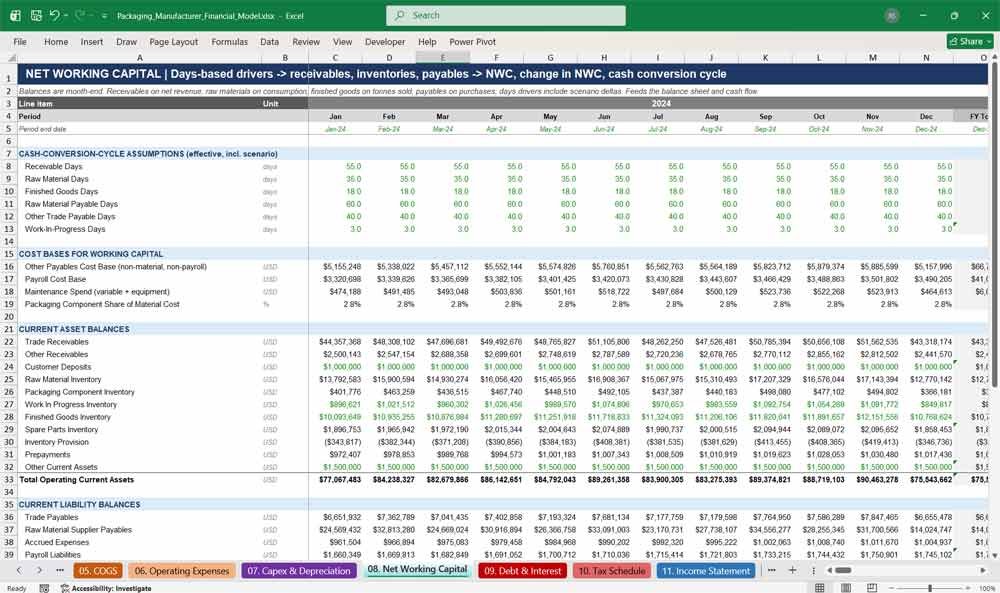Click the ellipsis before the 05. COGS tab
This screenshot has height=593, width=1000.
[x=60, y=571]
